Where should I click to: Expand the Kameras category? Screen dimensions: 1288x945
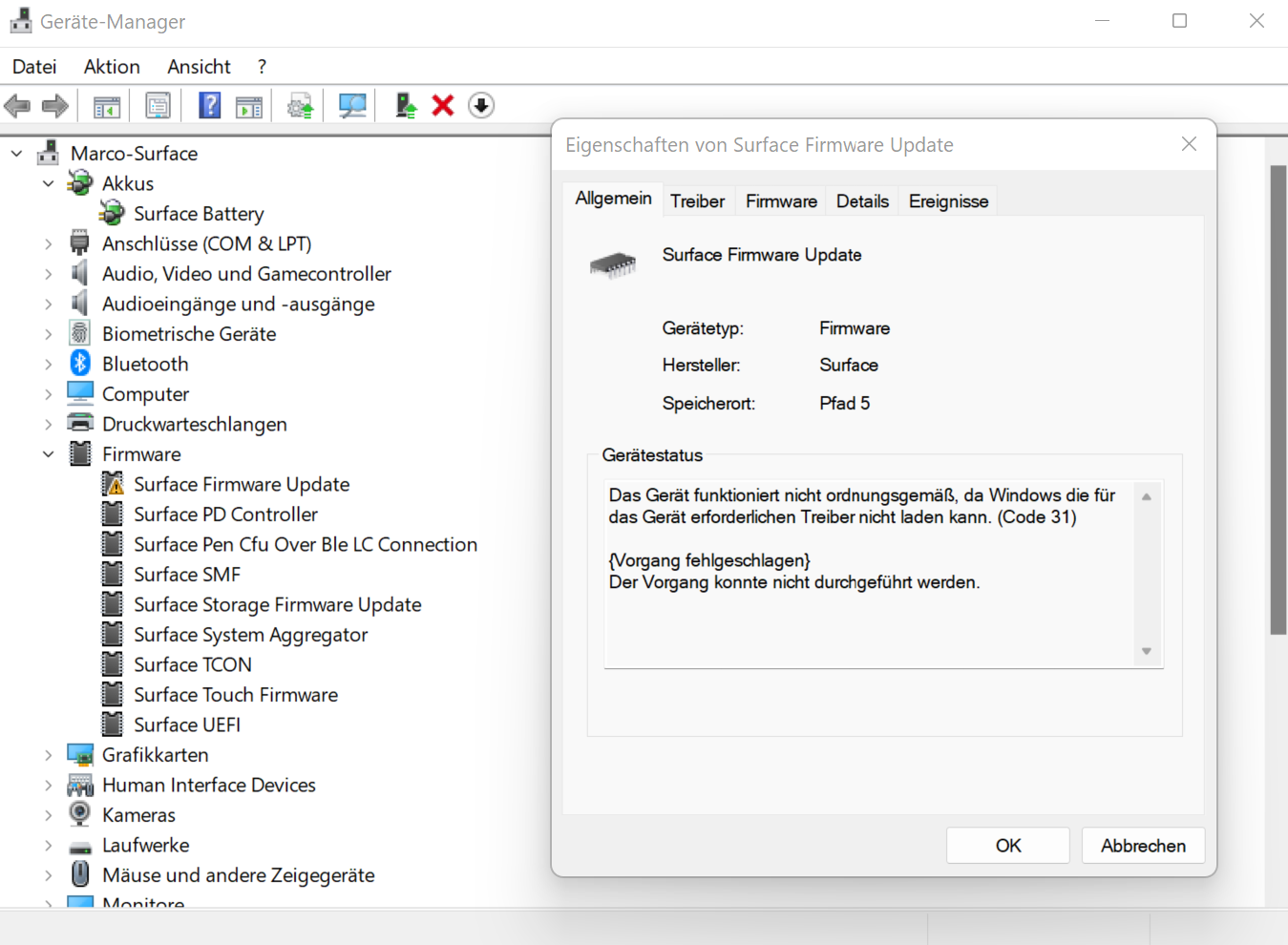(x=49, y=815)
